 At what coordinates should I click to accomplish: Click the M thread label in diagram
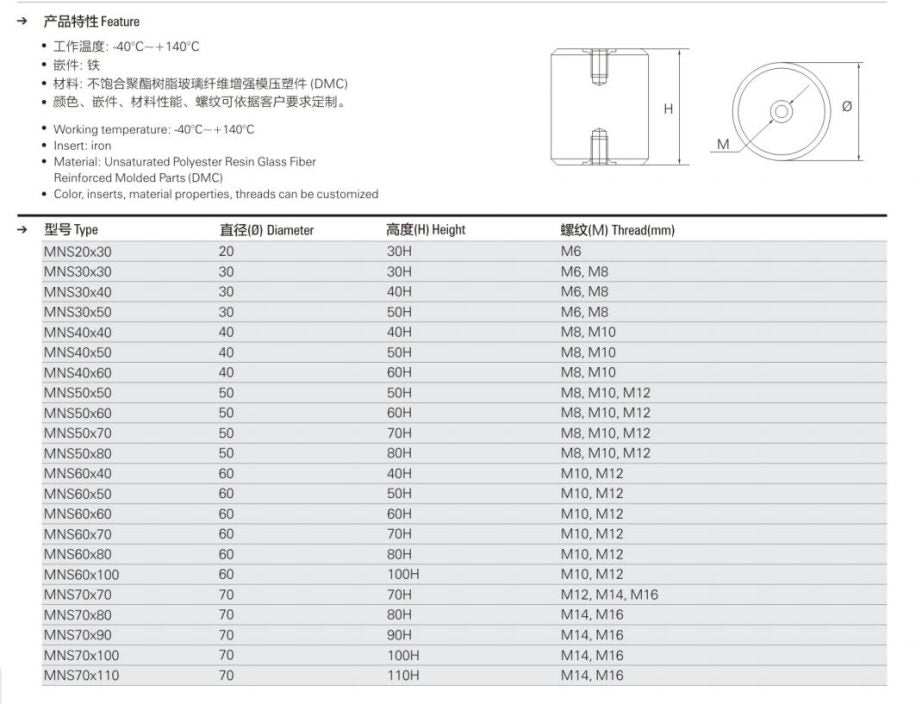pos(723,145)
